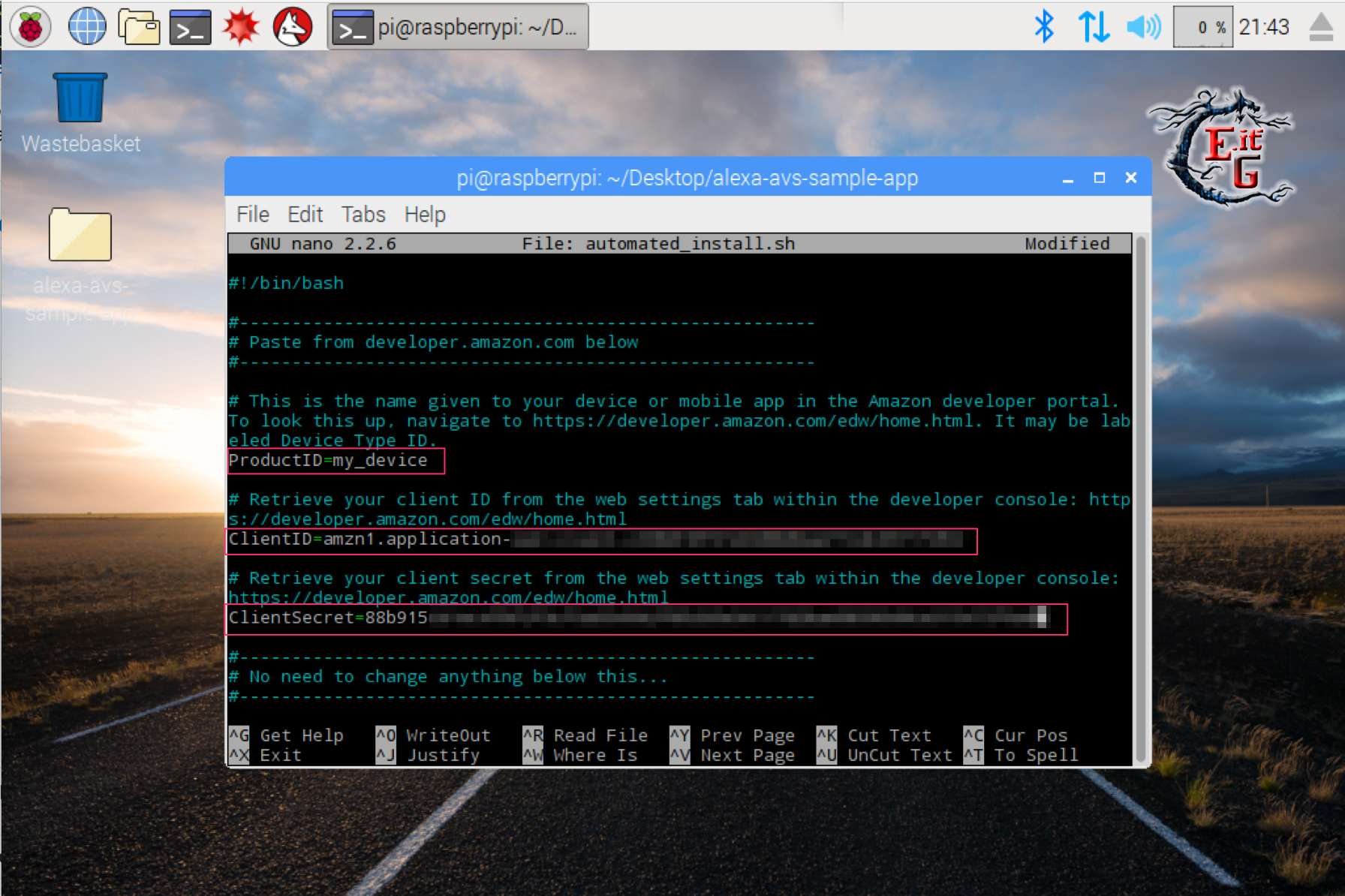The height and width of the screenshot is (896, 1345).
Task: Place cursor on ClientSecret=88b915 line
Action: (638, 618)
